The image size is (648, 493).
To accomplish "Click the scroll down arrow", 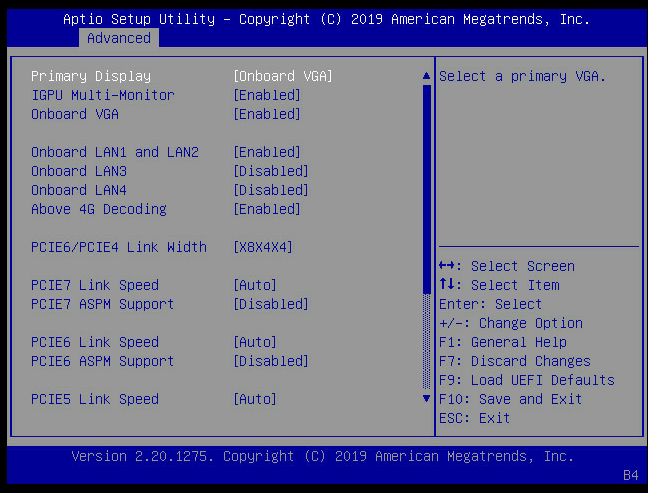I will tap(426, 399).
